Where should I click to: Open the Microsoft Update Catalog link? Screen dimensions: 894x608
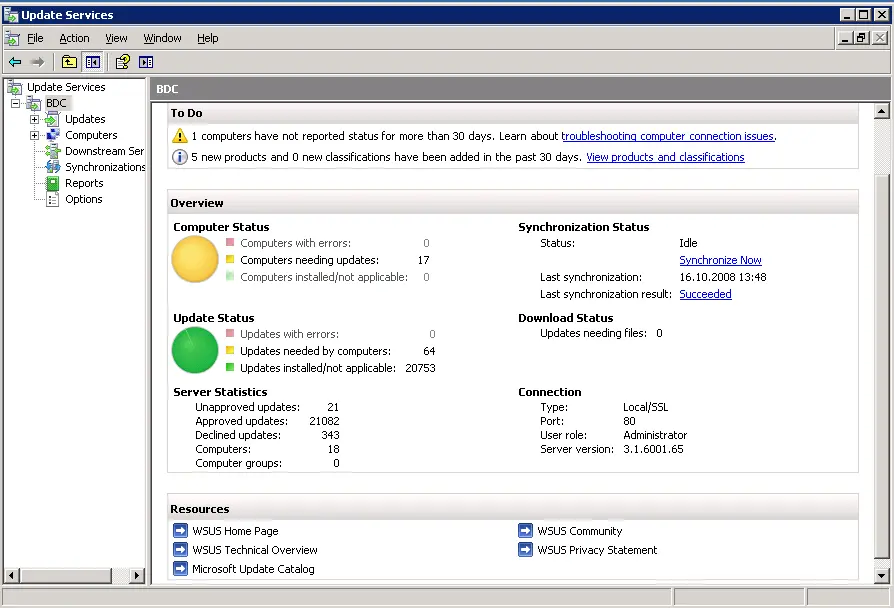pyautogui.click(x=253, y=569)
